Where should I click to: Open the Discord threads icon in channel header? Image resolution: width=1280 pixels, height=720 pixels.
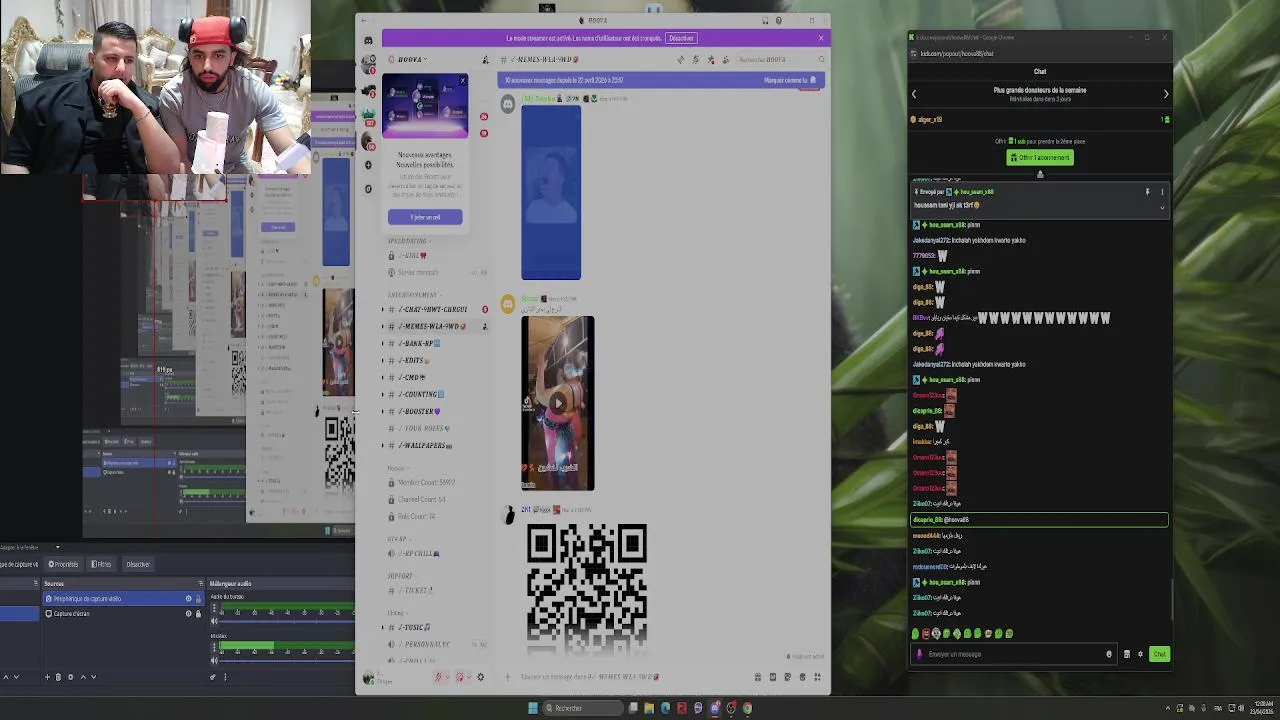click(681, 59)
